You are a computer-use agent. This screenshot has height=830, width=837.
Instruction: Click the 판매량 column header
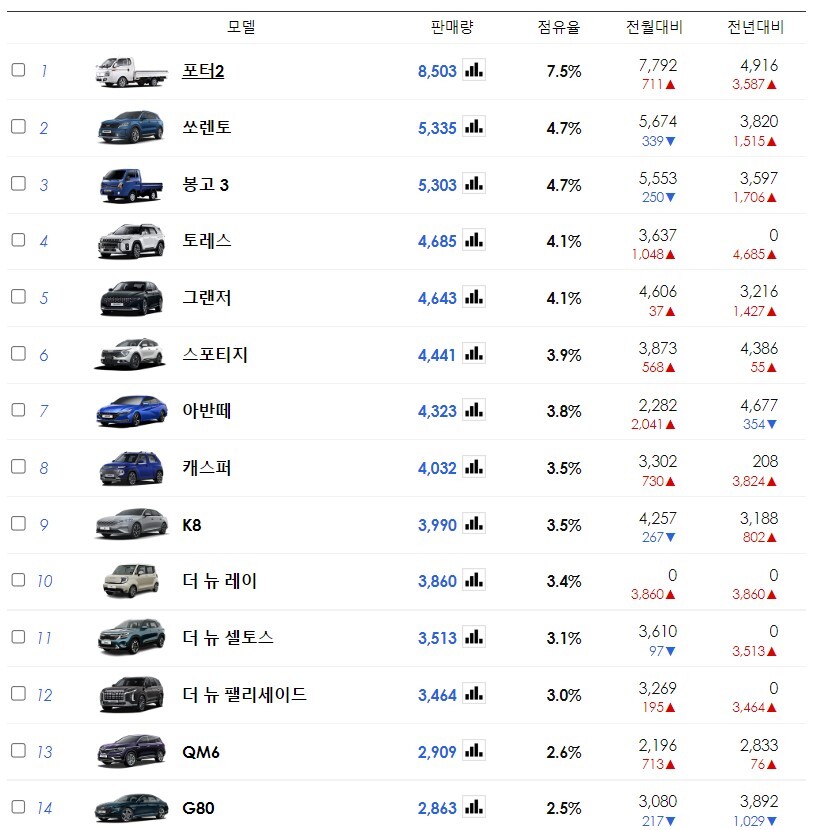point(452,27)
